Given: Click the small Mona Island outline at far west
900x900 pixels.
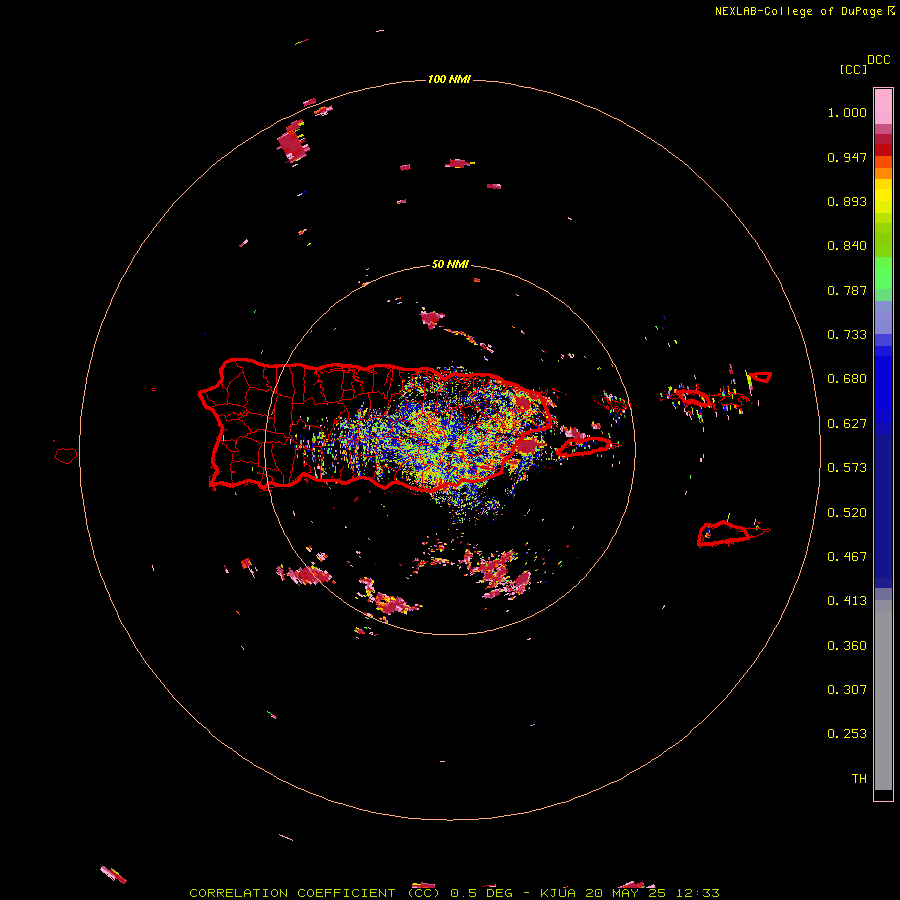Looking at the screenshot, I should [x=66, y=455].
